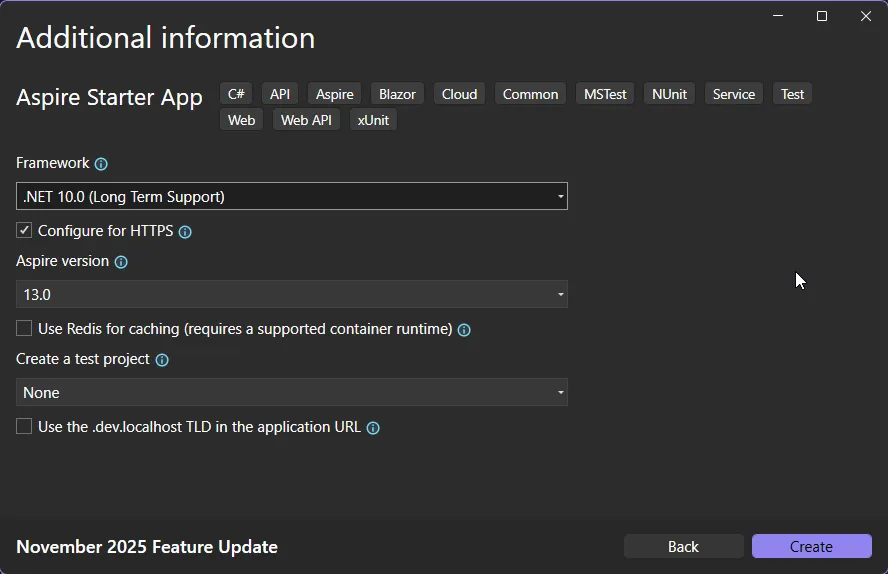This screenshot has height=574, width=888.
Task: Click the Blazor tag
Action: [397, 94]
